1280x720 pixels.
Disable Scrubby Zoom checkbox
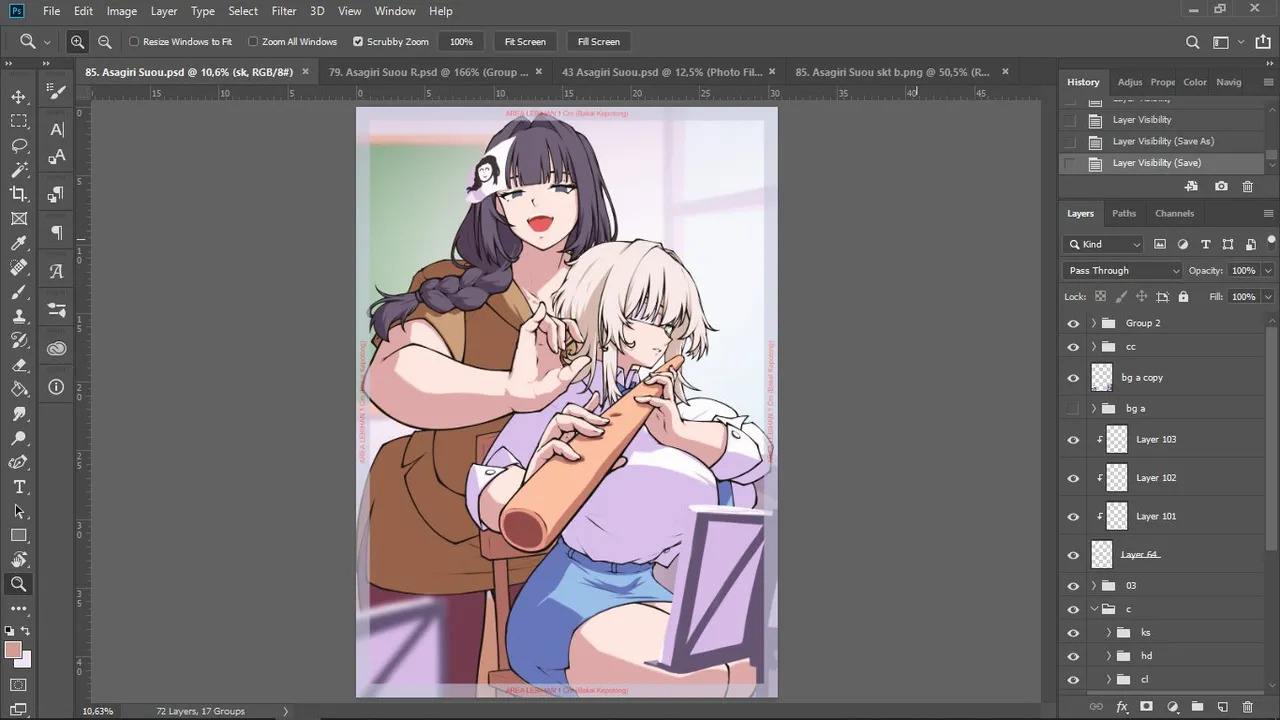coord(358,42)
